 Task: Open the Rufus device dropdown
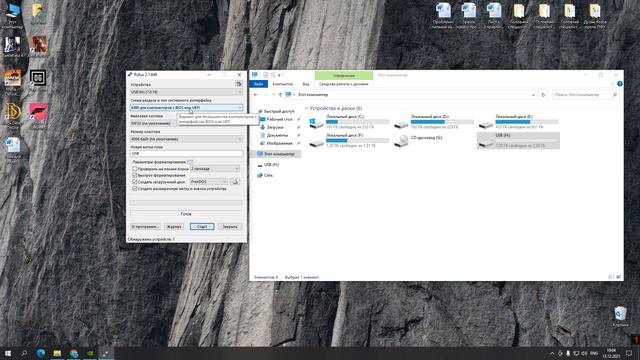pos(186,92)
